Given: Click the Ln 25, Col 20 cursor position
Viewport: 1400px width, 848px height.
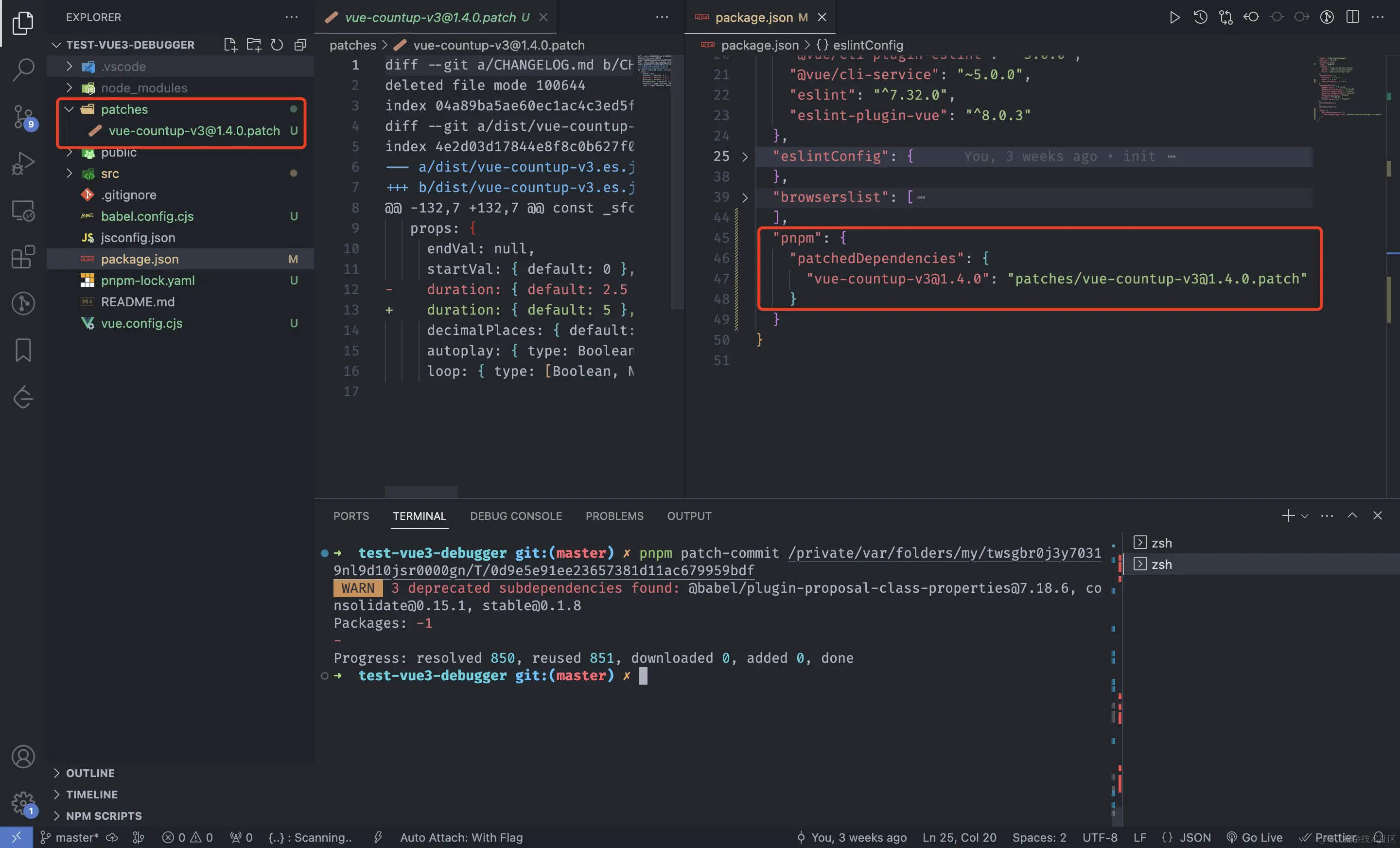Looking at the screenshot, I should (959, 837).
